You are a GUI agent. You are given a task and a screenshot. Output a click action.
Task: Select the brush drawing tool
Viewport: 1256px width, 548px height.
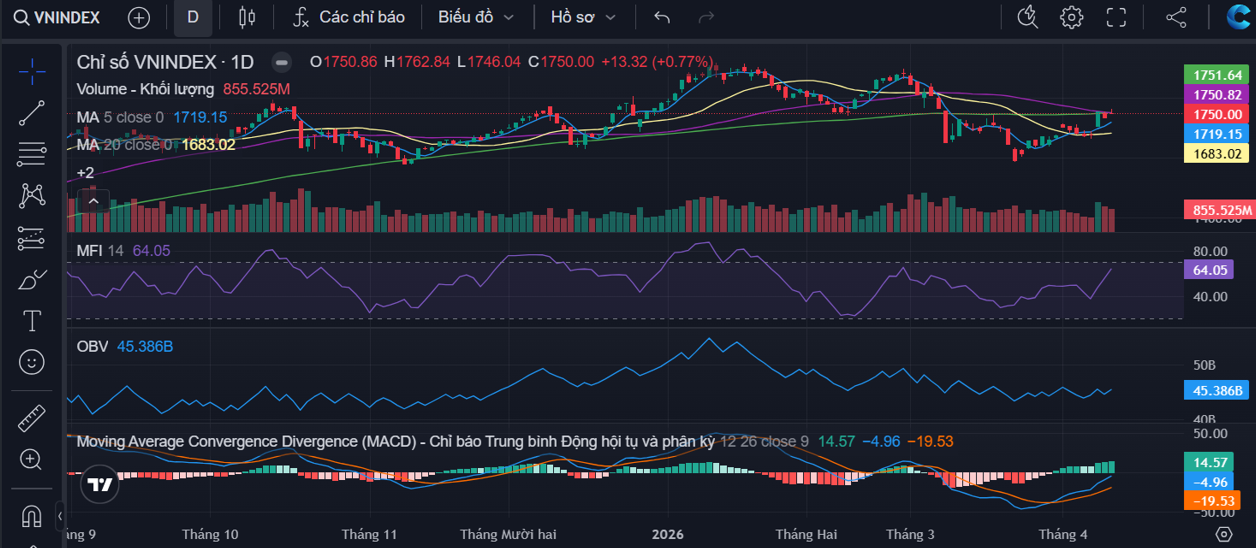(x=32, y=279)
